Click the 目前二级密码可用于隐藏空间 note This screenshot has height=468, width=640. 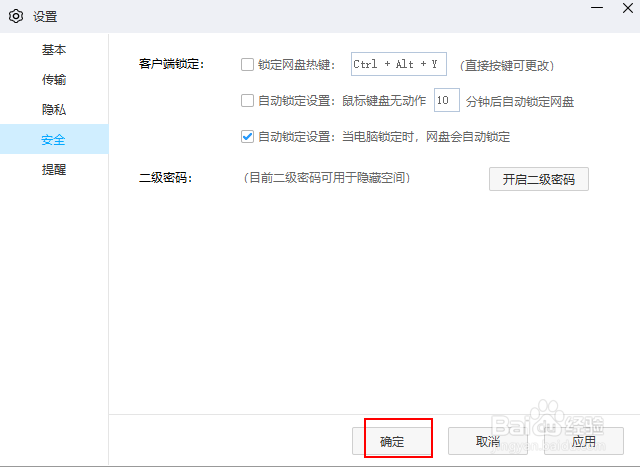[x=327, y=178]
